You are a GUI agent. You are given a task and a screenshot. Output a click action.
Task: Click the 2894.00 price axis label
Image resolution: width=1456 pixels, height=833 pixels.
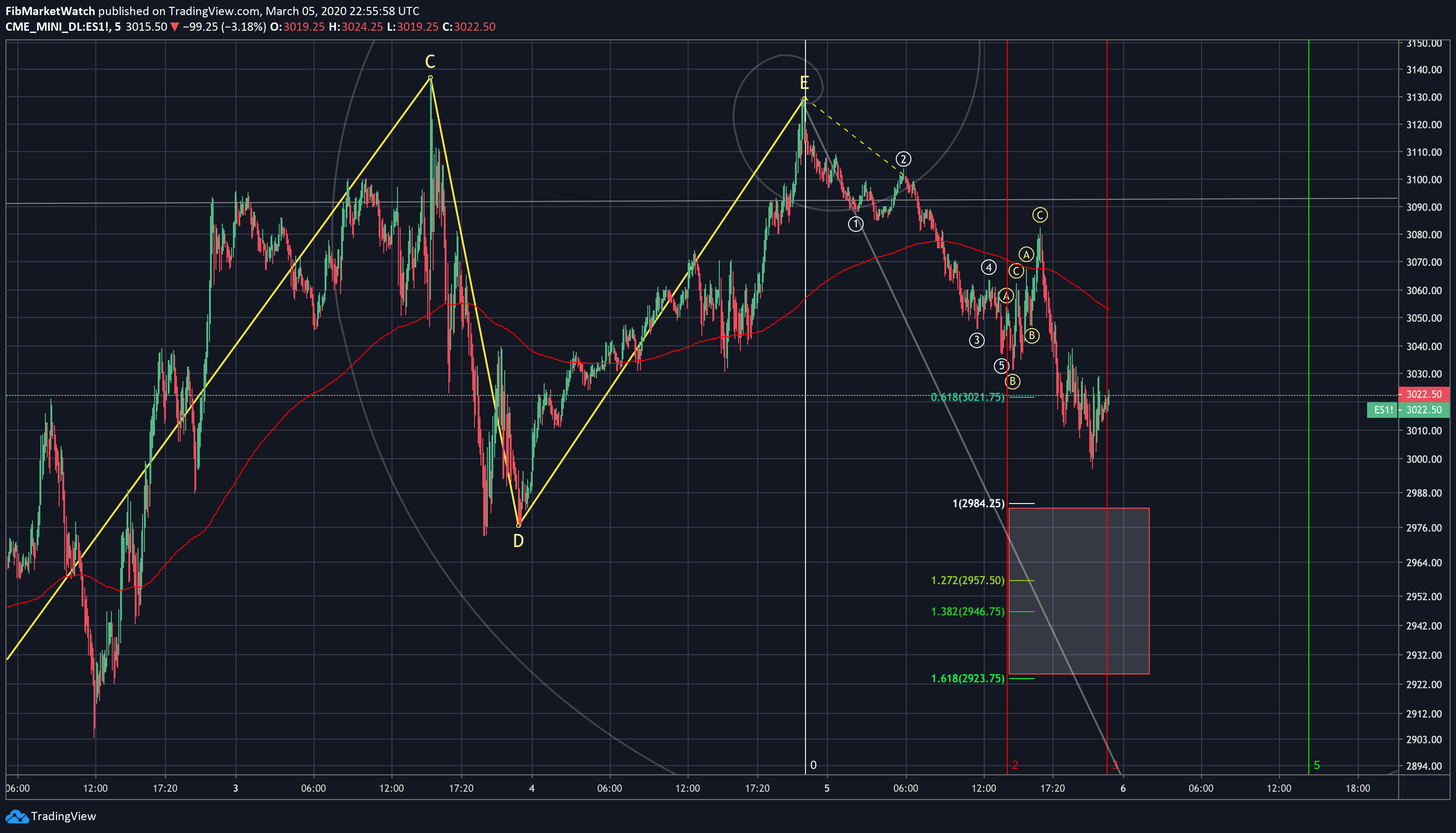[1423, 767]
